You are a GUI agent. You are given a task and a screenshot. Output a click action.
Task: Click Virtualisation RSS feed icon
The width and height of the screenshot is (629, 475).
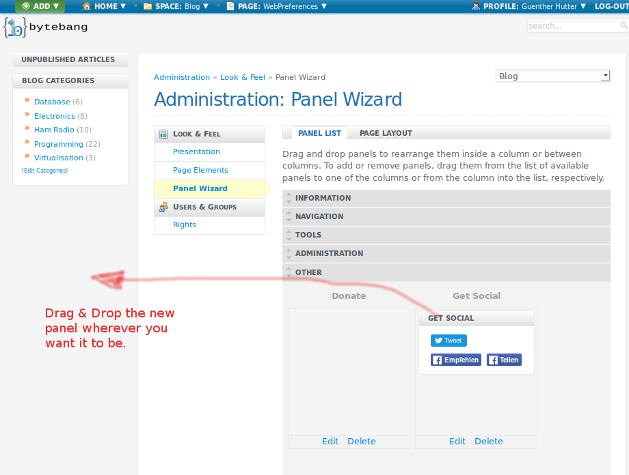[x=27, y=156]
